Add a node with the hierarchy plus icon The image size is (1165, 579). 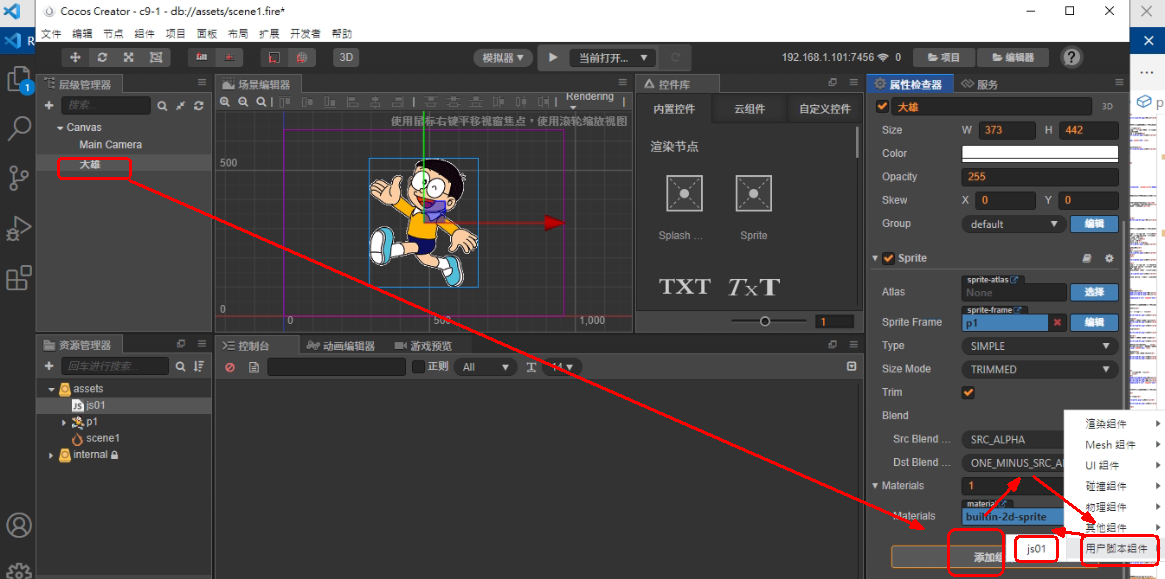coord(49,106)
